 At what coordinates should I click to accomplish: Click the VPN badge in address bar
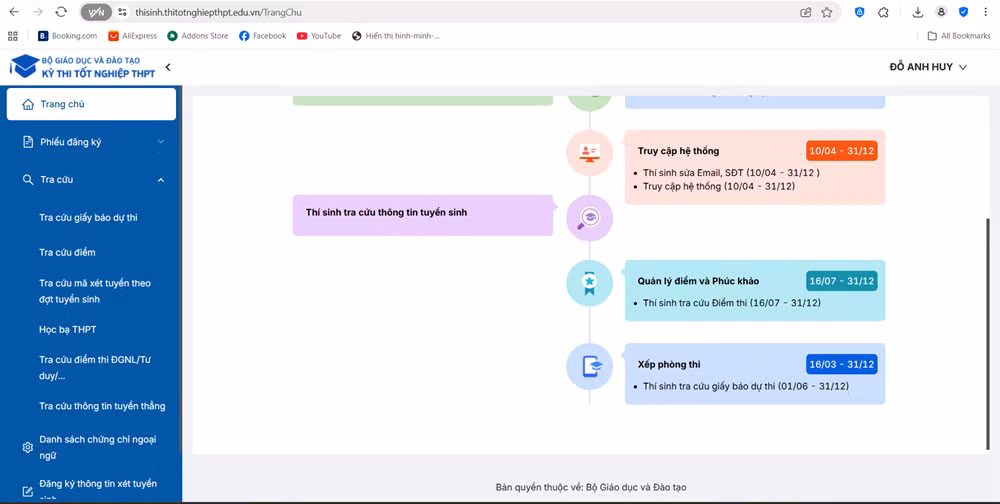point(96,12)
